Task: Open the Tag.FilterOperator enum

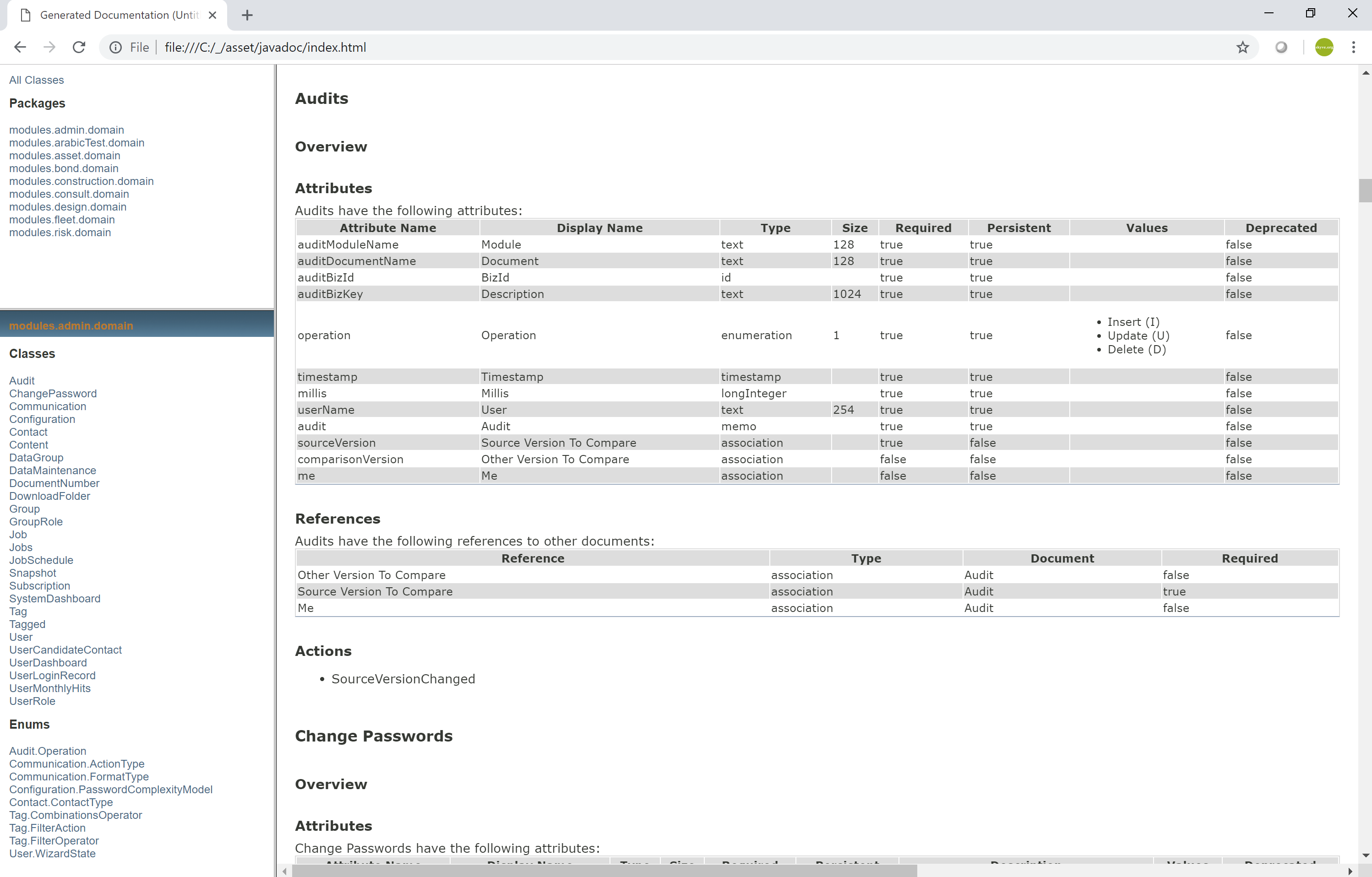Action: 54,840
